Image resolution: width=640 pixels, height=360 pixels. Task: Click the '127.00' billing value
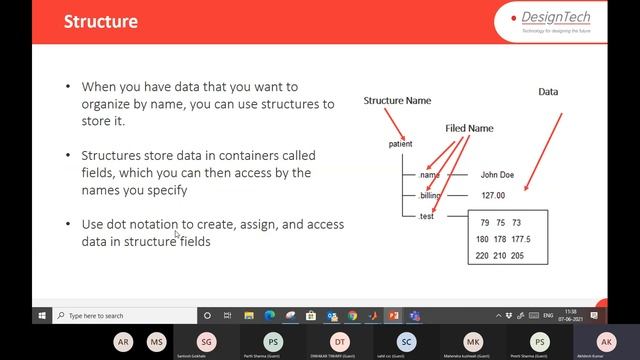tap(493, 196)
